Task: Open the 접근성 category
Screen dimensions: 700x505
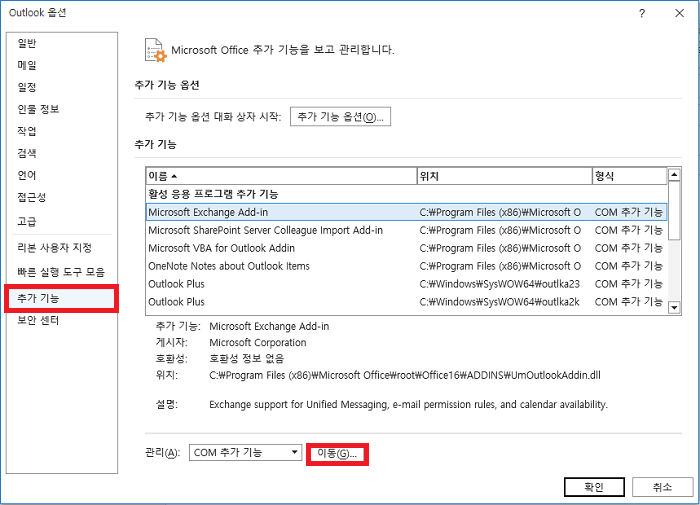Action: [x=32, y=197]
